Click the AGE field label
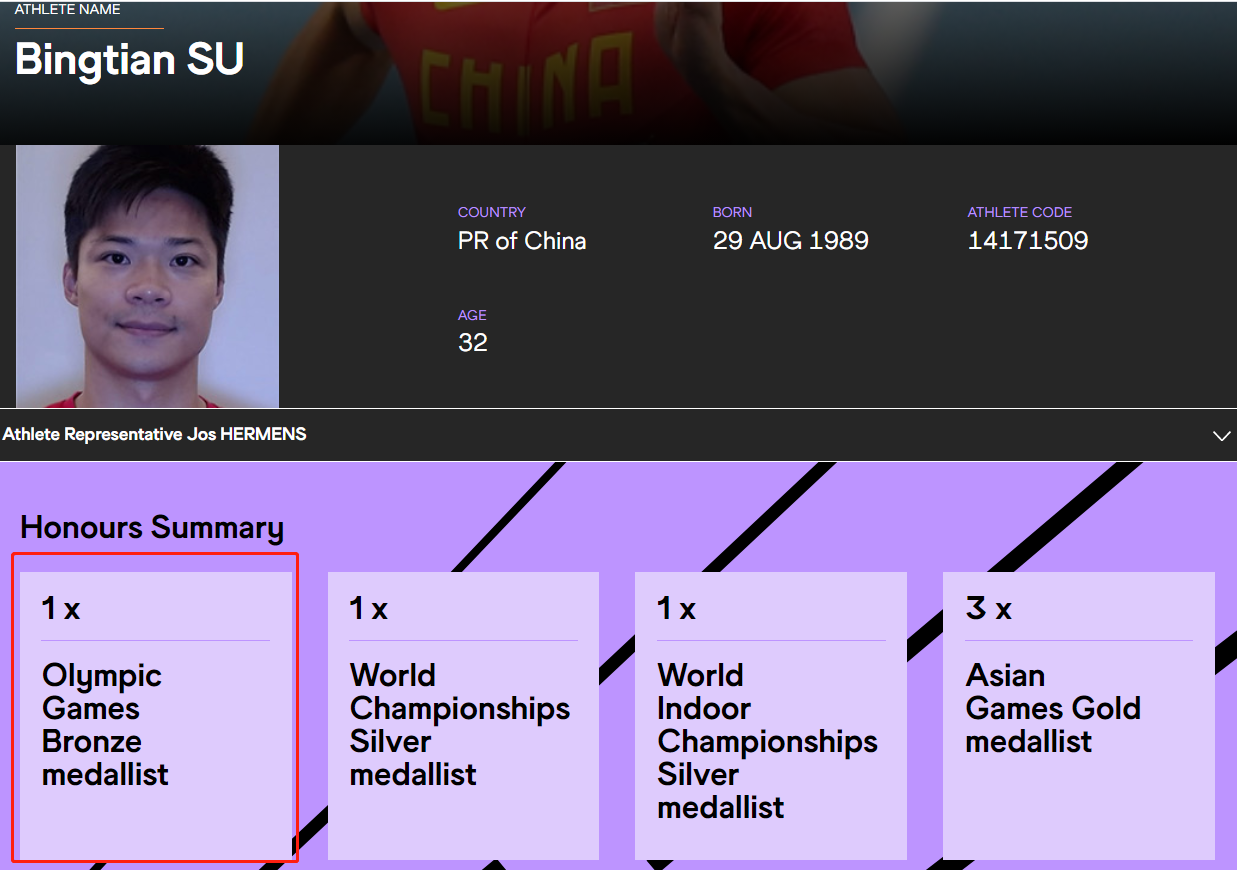Viewport: 1237px width, 870px height. tap(472, 315)
